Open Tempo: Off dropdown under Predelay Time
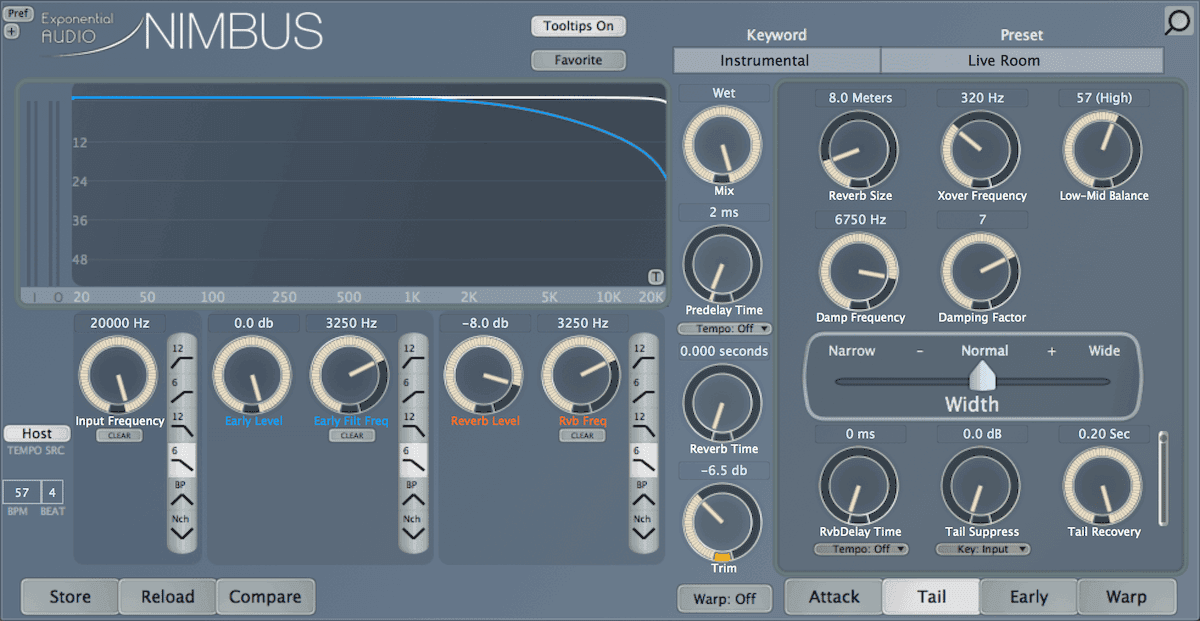The height and width of the screenshot is (621, 1200). [x=725, y=328]
